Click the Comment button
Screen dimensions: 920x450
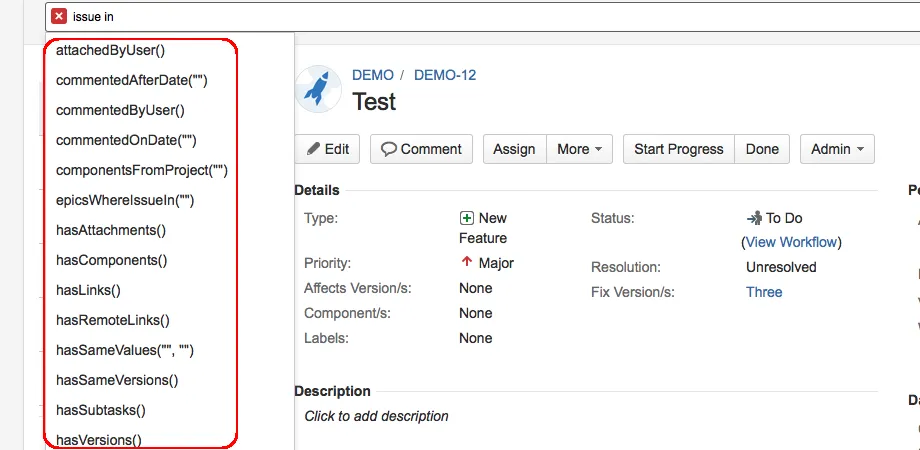click(x=421, y=149)
